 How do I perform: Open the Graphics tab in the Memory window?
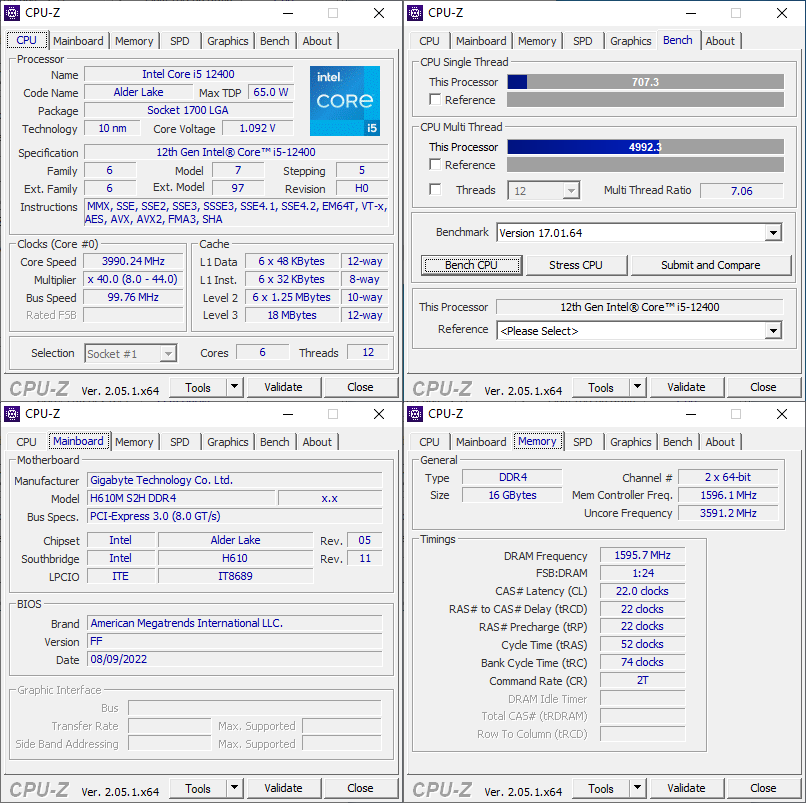[630, 442]
